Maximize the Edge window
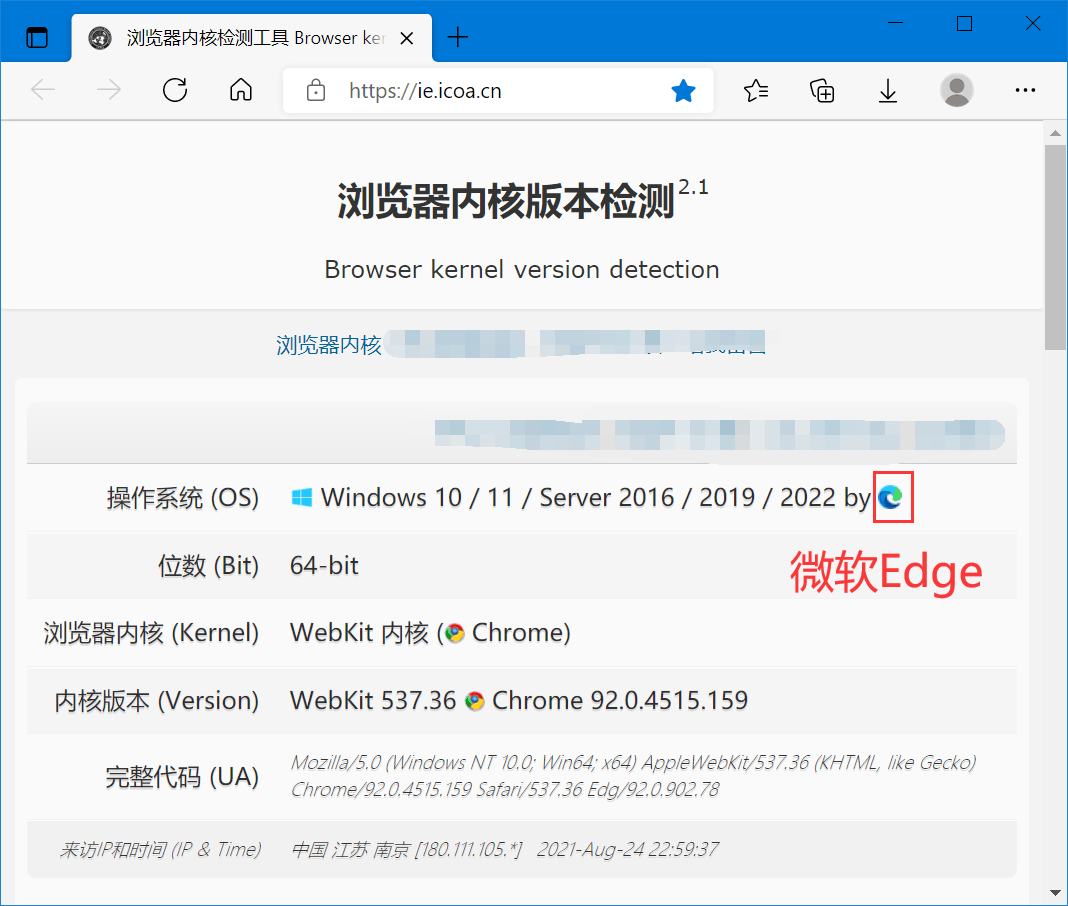Screen dimensions: 1068x906 click(x=964, y=24)
